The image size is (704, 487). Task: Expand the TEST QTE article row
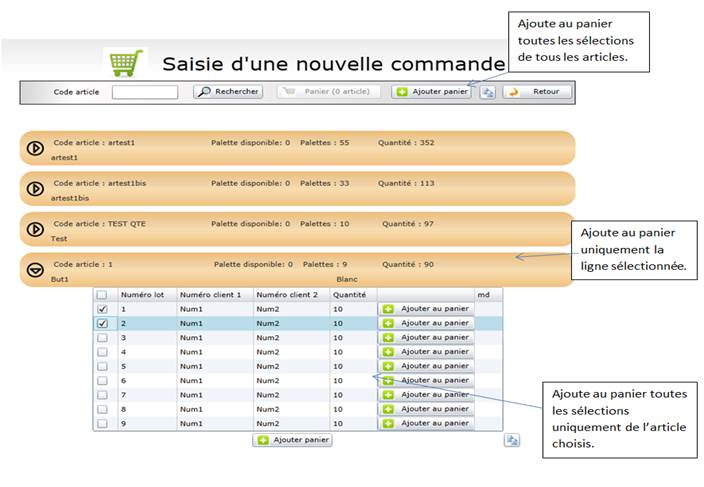pyautogui.click(x=34, y=229)
